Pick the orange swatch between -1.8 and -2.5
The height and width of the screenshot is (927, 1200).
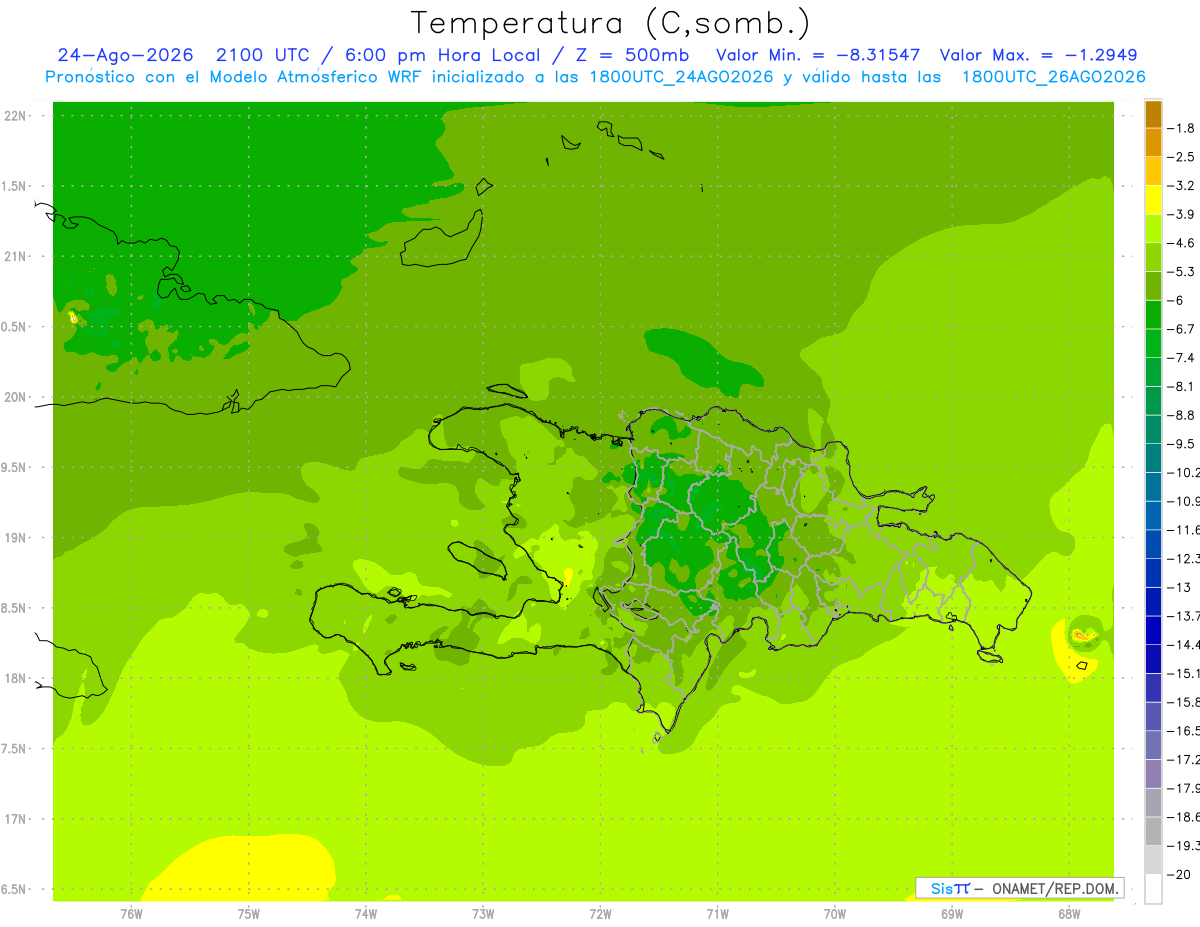pyautogui.click(x=1153, y=143)
